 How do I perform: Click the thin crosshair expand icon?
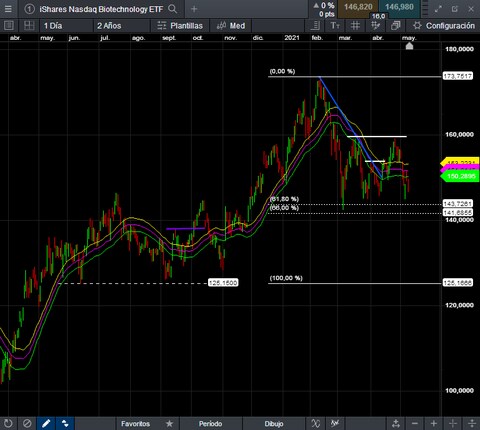point(453,424)
